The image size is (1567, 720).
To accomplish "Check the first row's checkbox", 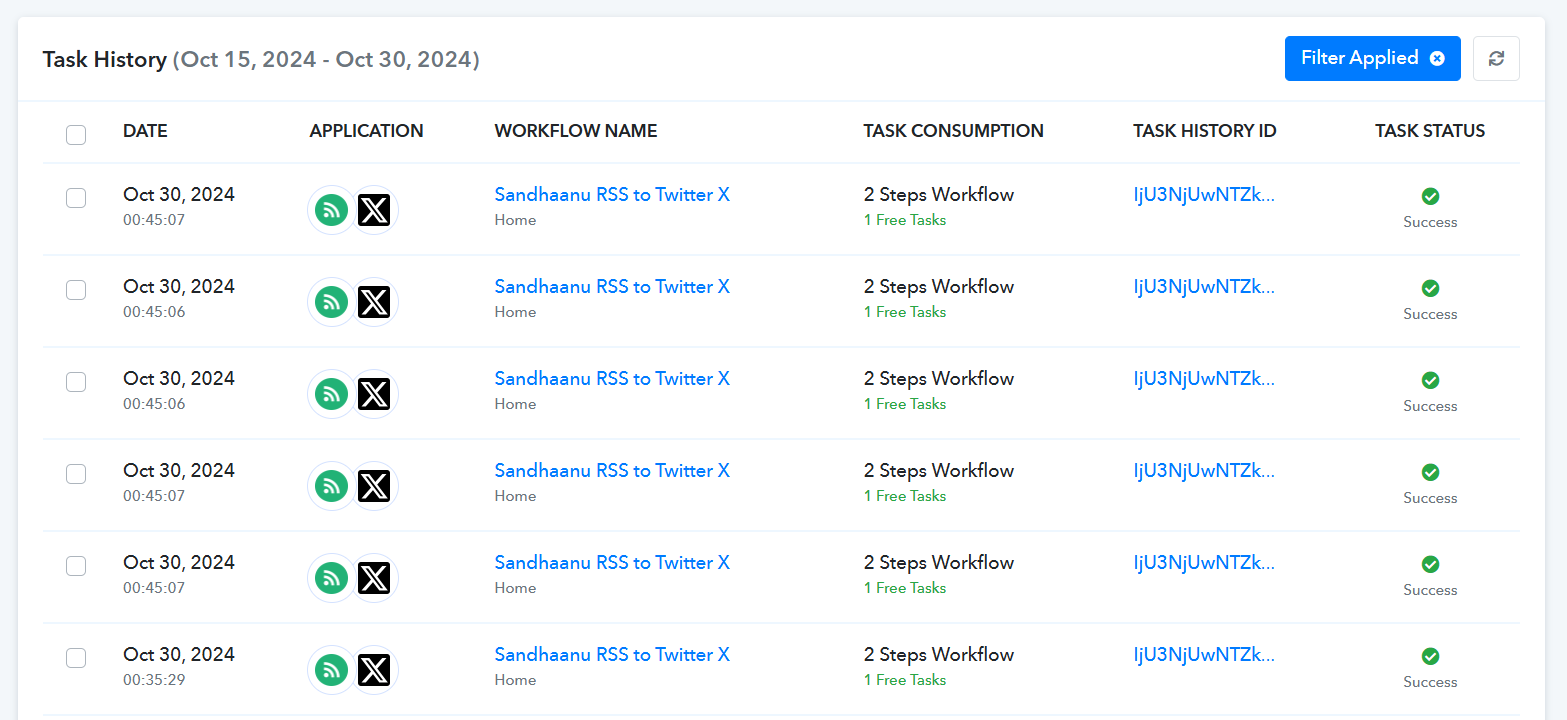I will click(x=76, y=198).
